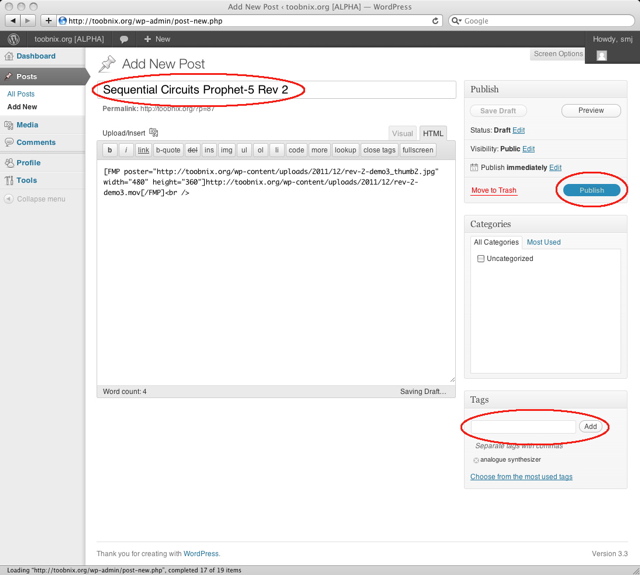Edit the Publish immediately schedule
This screenshot has height=575, width=640.
[x=555, y=168]
